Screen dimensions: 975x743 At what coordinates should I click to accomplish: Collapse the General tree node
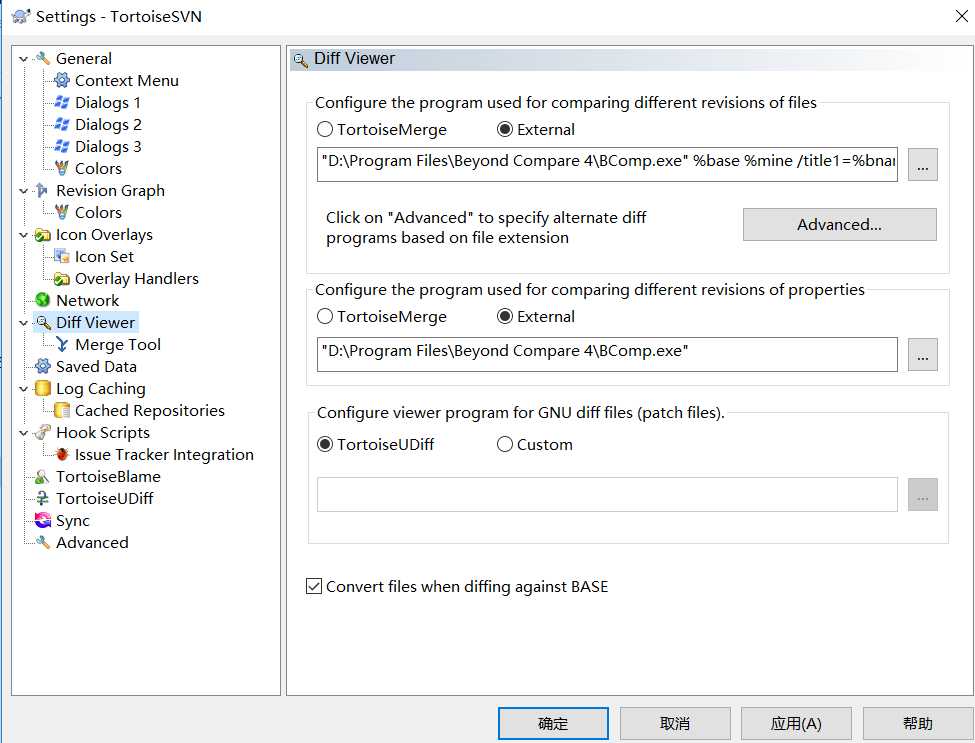point(24,59)
